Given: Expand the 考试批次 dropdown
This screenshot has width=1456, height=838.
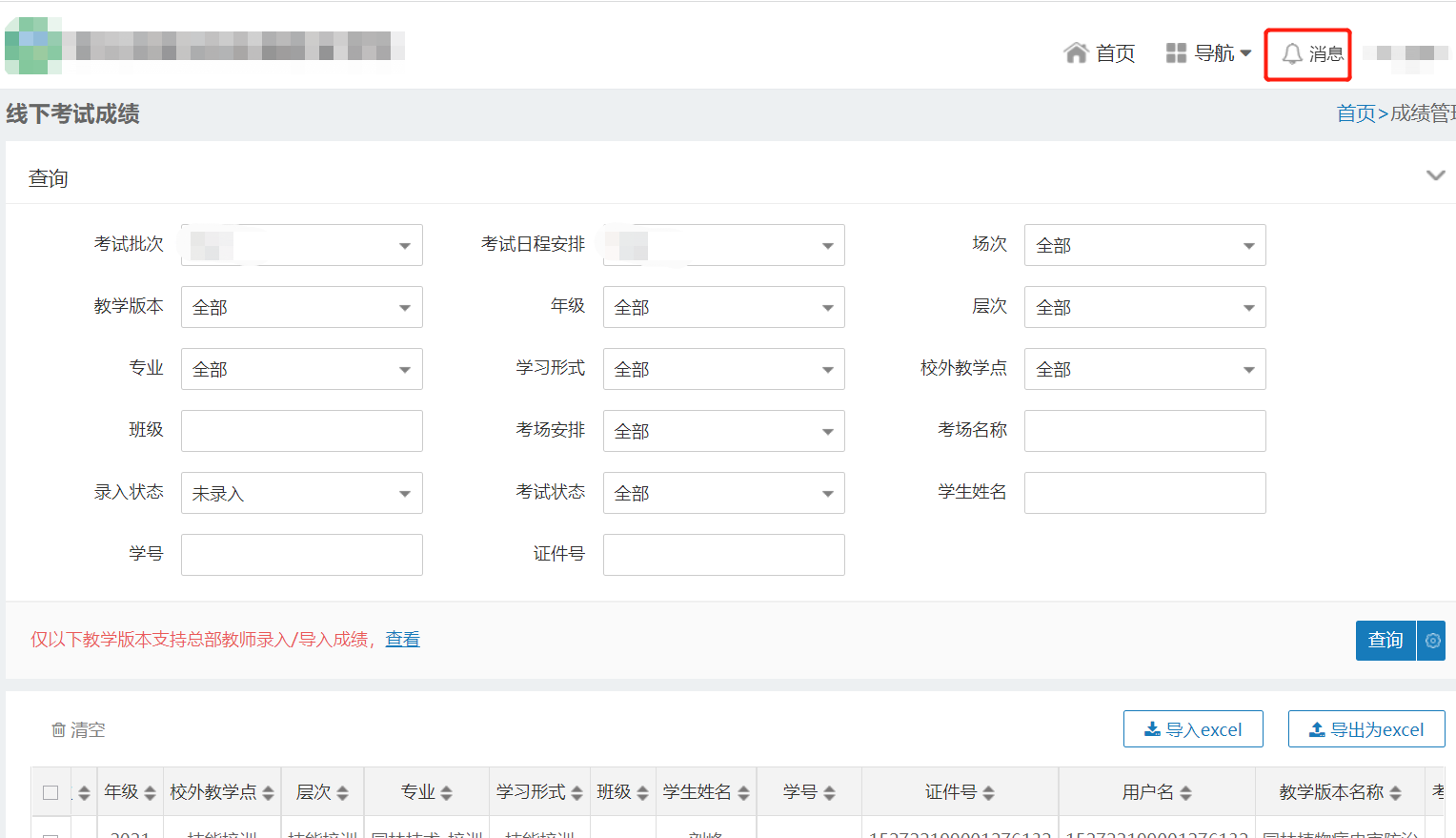Looking at the screenshot, I should 302,246.
